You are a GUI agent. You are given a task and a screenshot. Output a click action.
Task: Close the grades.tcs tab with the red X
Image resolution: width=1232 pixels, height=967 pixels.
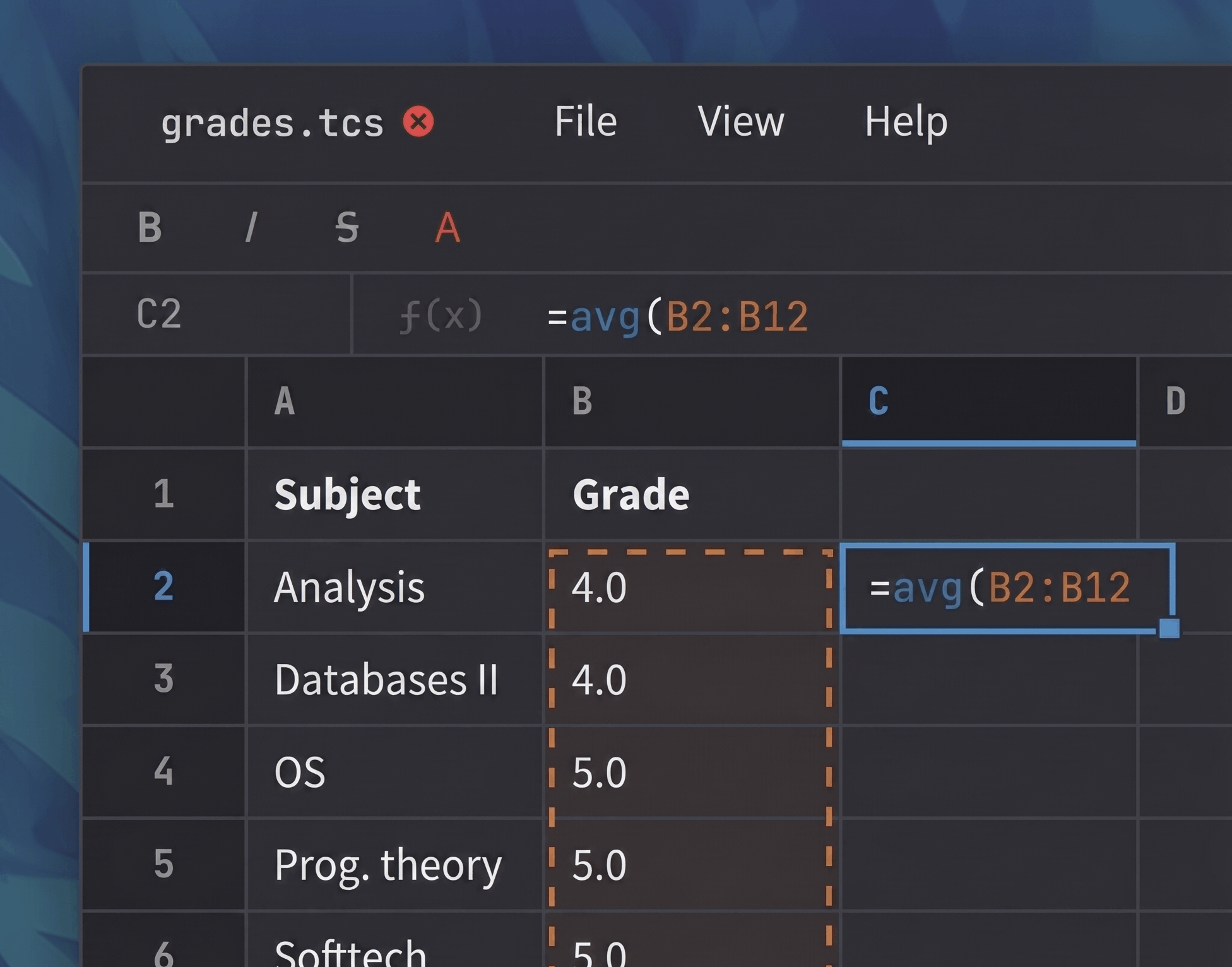coord(418,122)
